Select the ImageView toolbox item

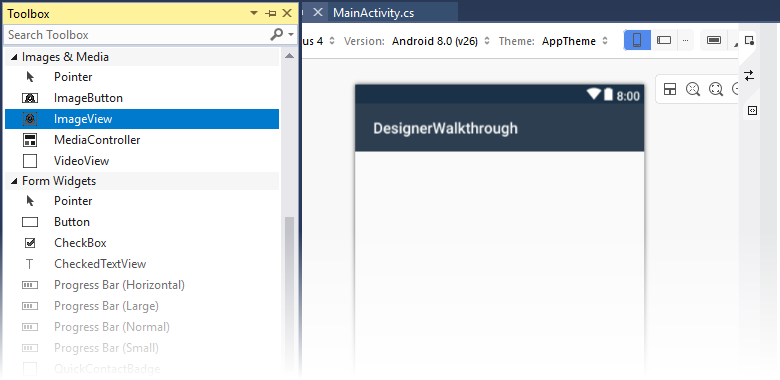click(142, 119)
